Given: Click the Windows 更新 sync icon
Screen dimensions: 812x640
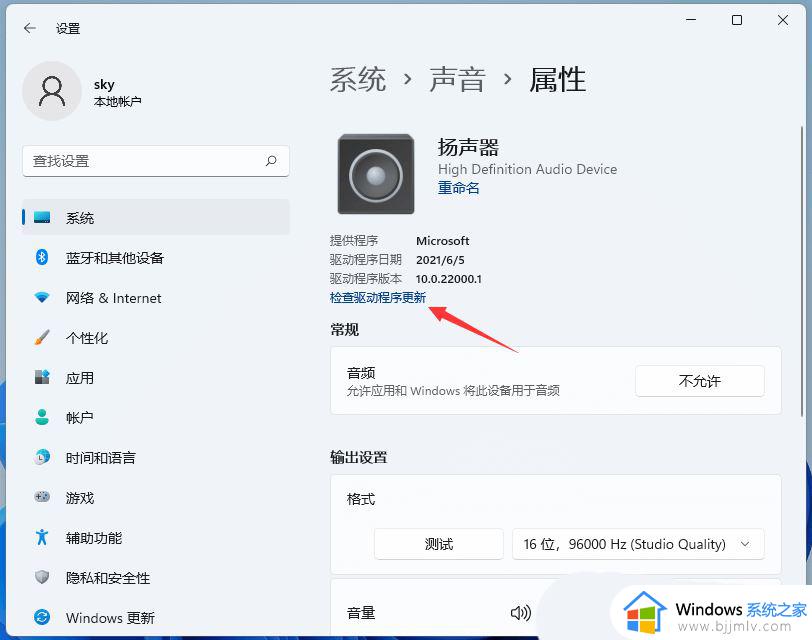Looking at the screenshot, I should tap(42, 617).
